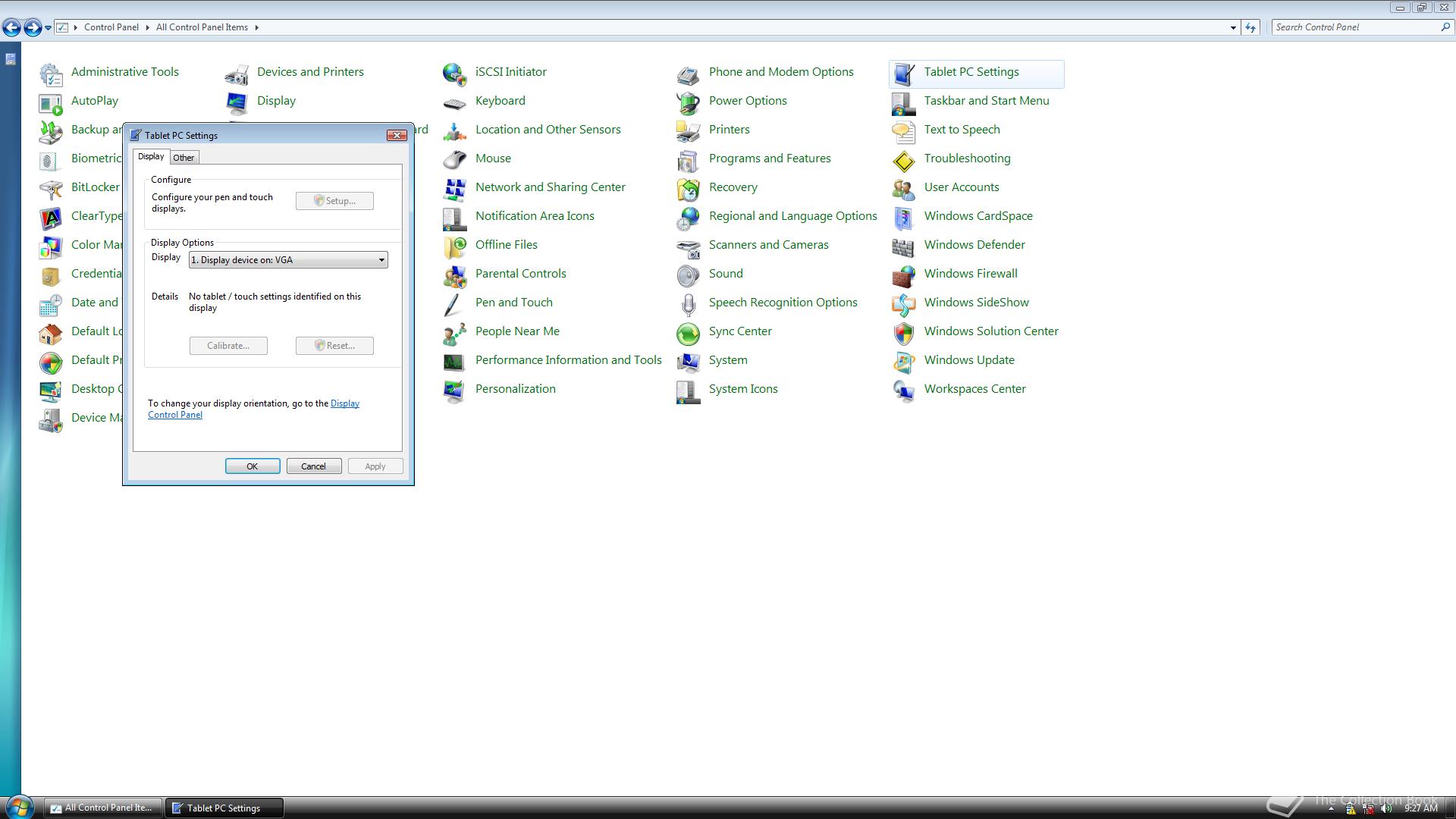
Task: Open Windows Solution Center link
Action: [991, 331]
